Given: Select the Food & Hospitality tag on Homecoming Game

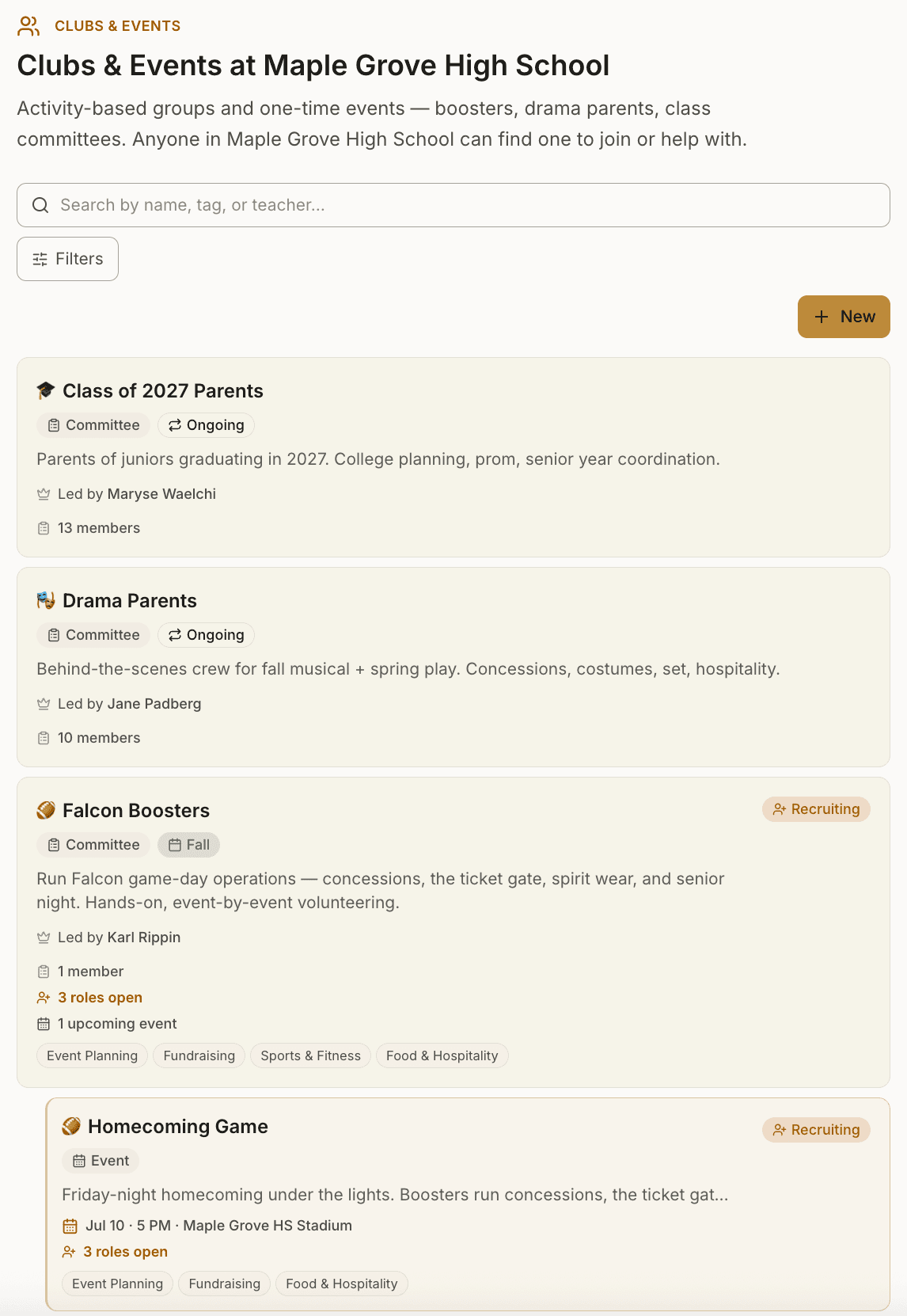Looking at the screenshot, I should click(x=342, y=1284).
